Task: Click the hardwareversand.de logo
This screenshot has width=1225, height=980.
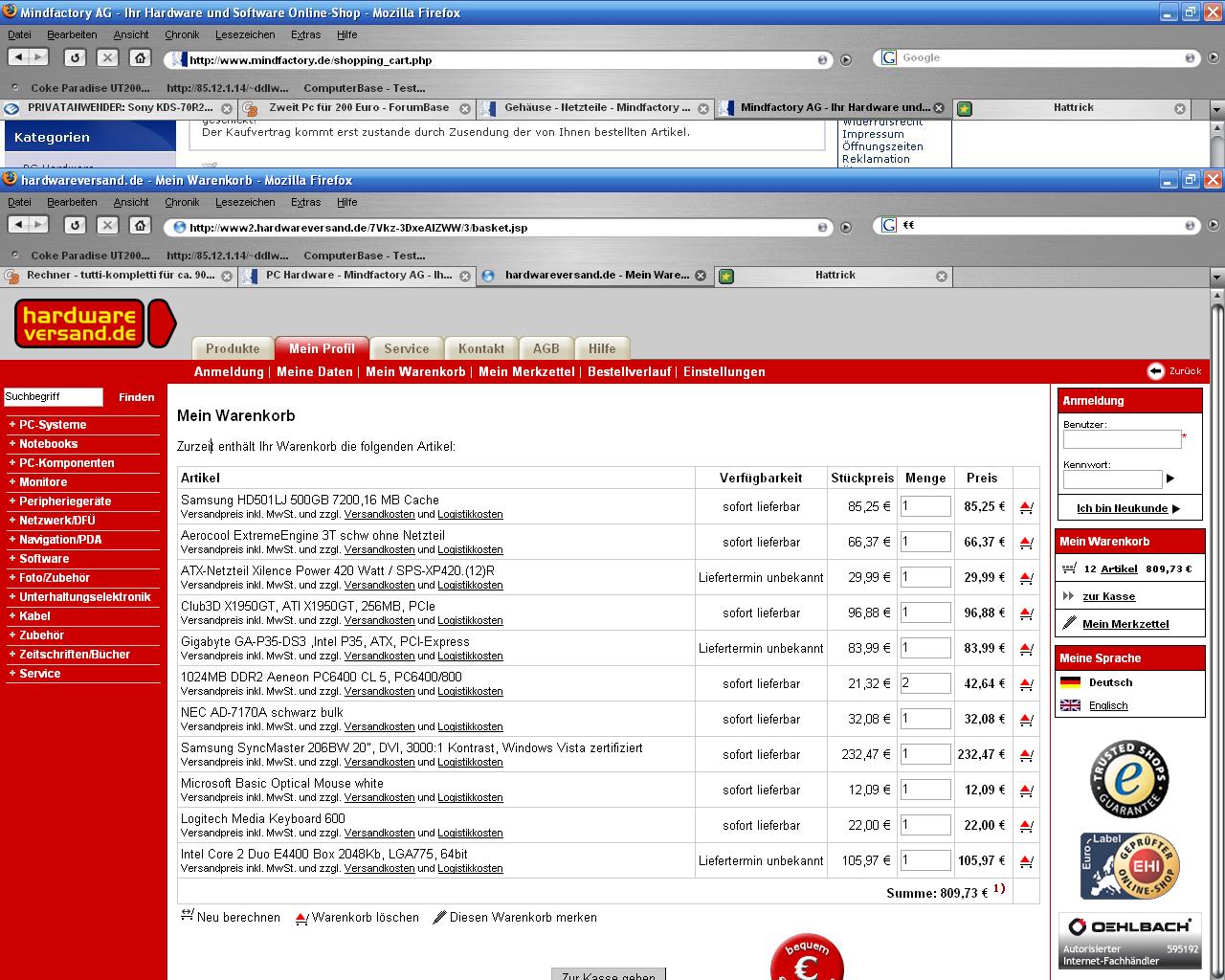Action: click(95, 323)
